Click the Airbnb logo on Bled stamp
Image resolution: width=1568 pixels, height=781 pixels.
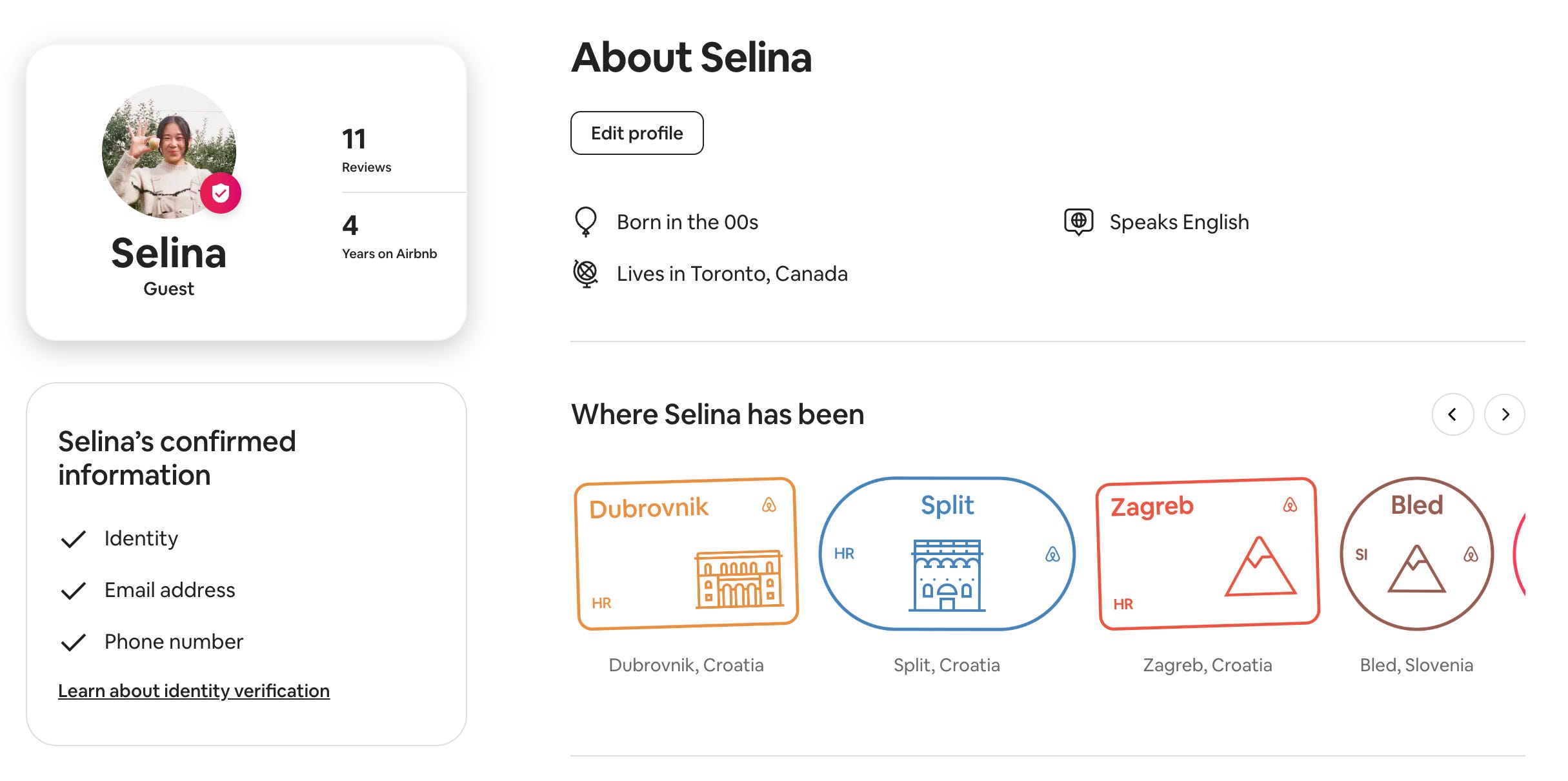tap(1471, 554)
